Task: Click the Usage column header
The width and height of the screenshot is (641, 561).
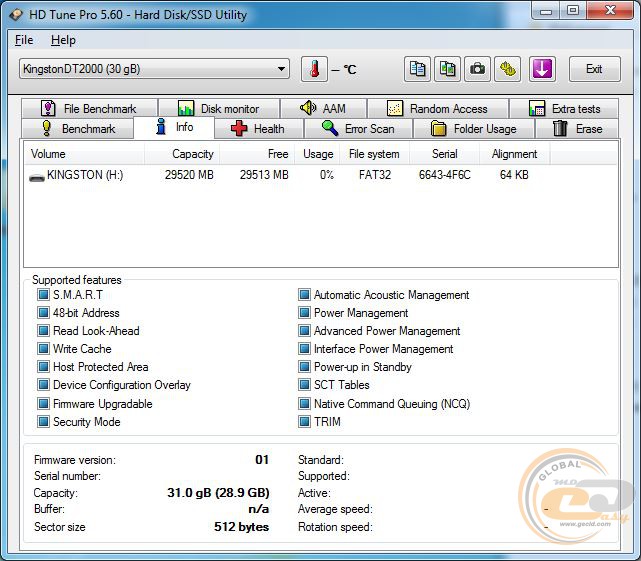Action: (x=317, y=154)
